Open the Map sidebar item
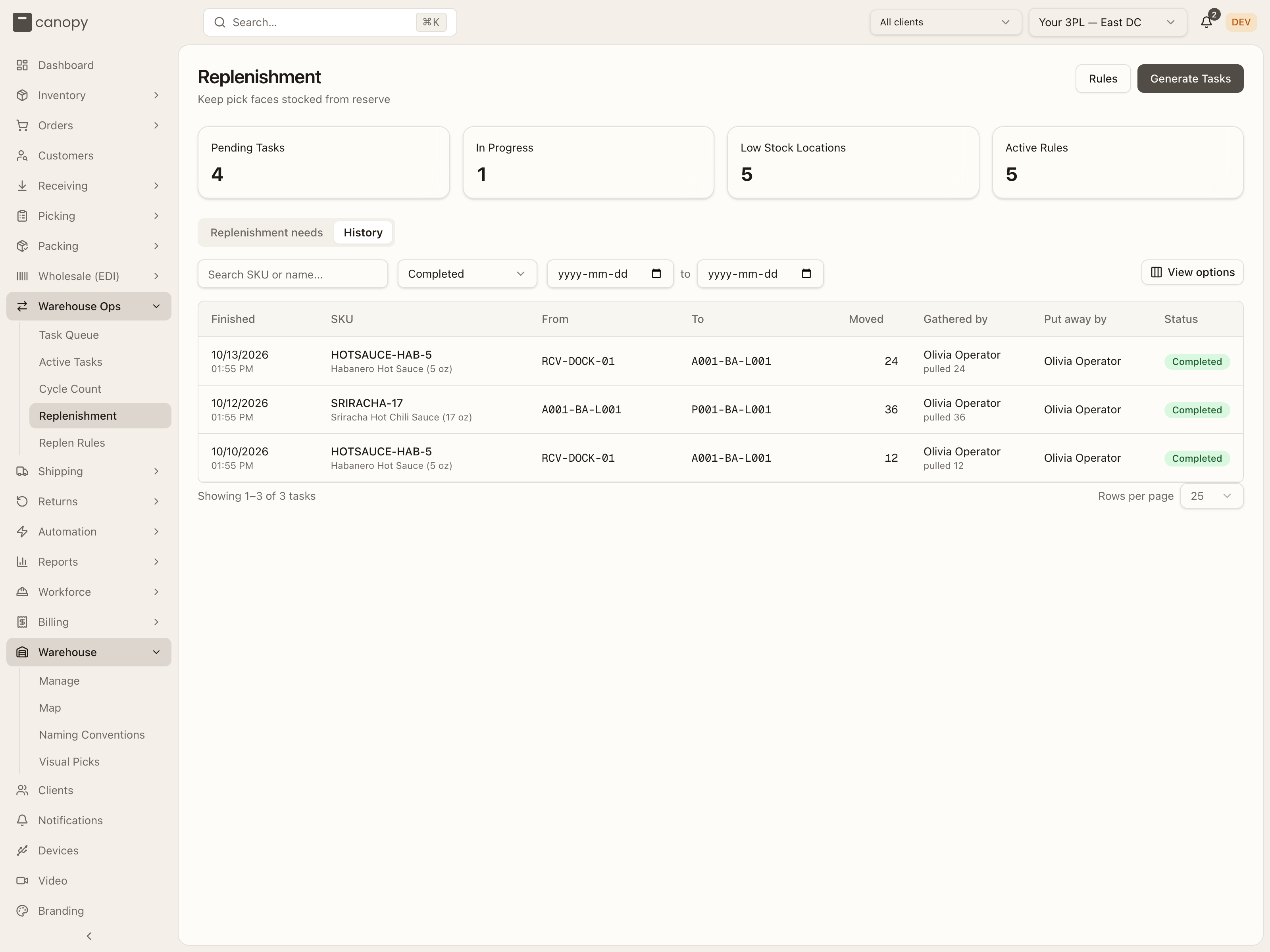Screen dimensions: 1270x952 coord(50,708)
